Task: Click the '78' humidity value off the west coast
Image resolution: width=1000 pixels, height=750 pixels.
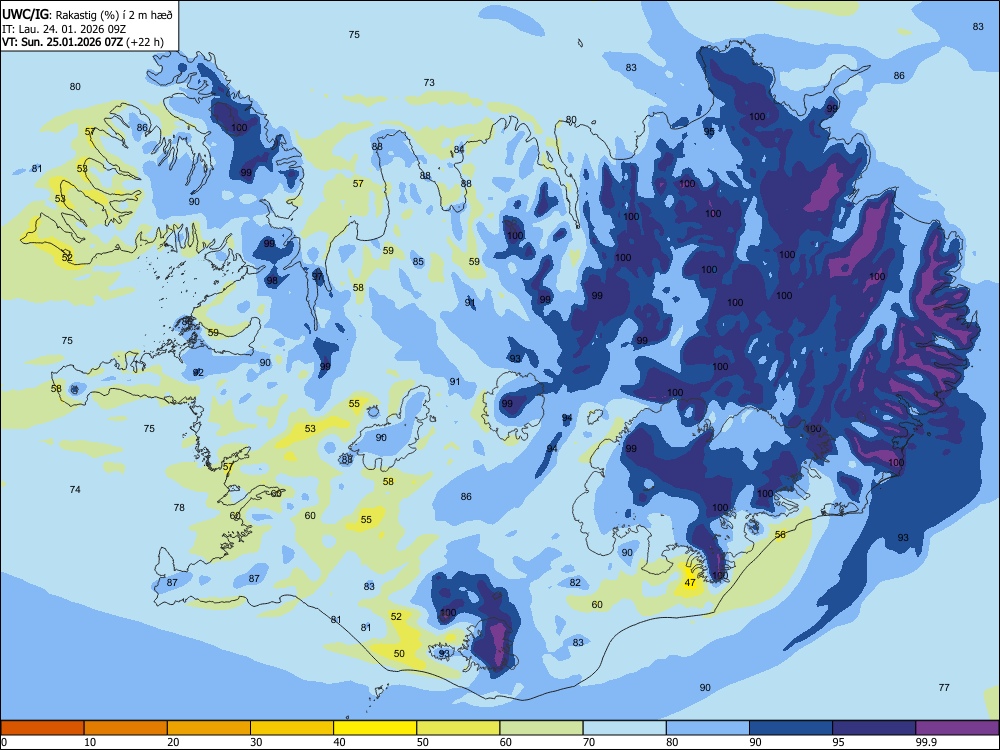Action: pos(179,508)
